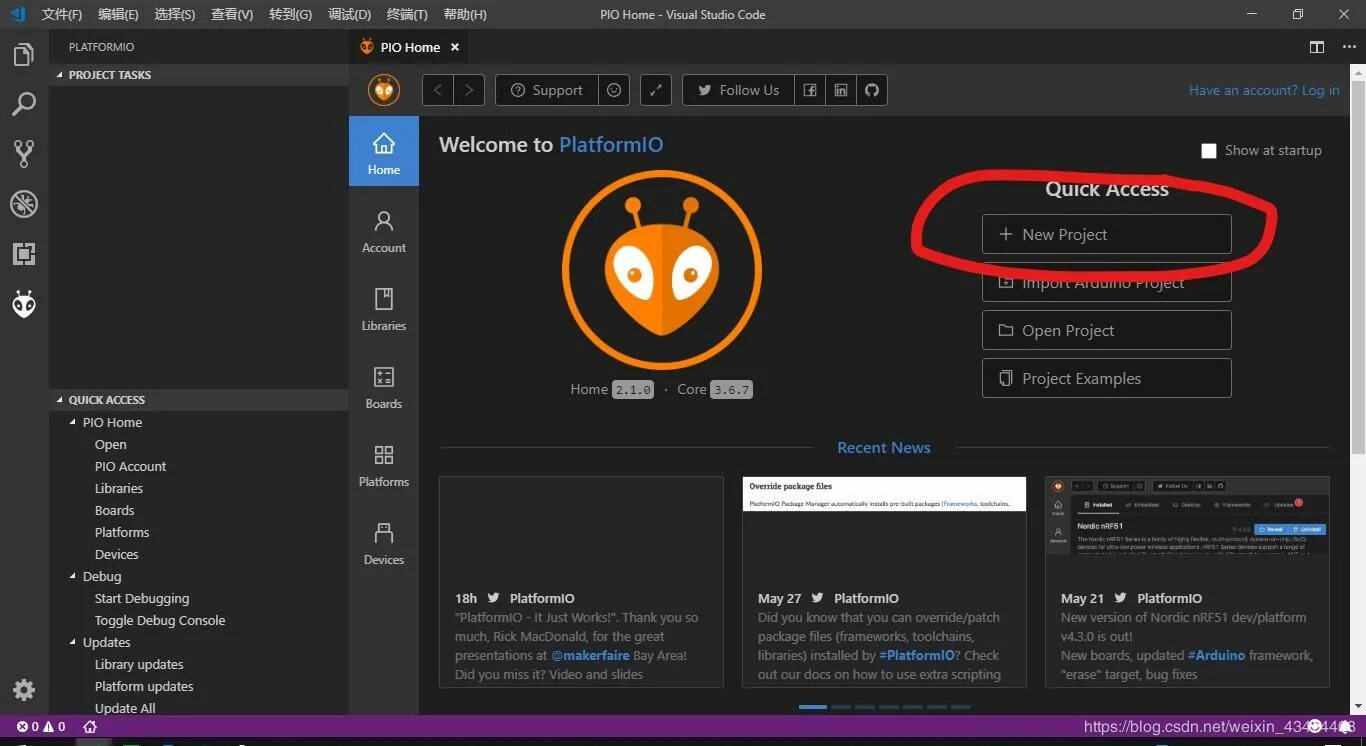Open the 终端(T) menu
1366x746 pixels.
click(407, 14)
